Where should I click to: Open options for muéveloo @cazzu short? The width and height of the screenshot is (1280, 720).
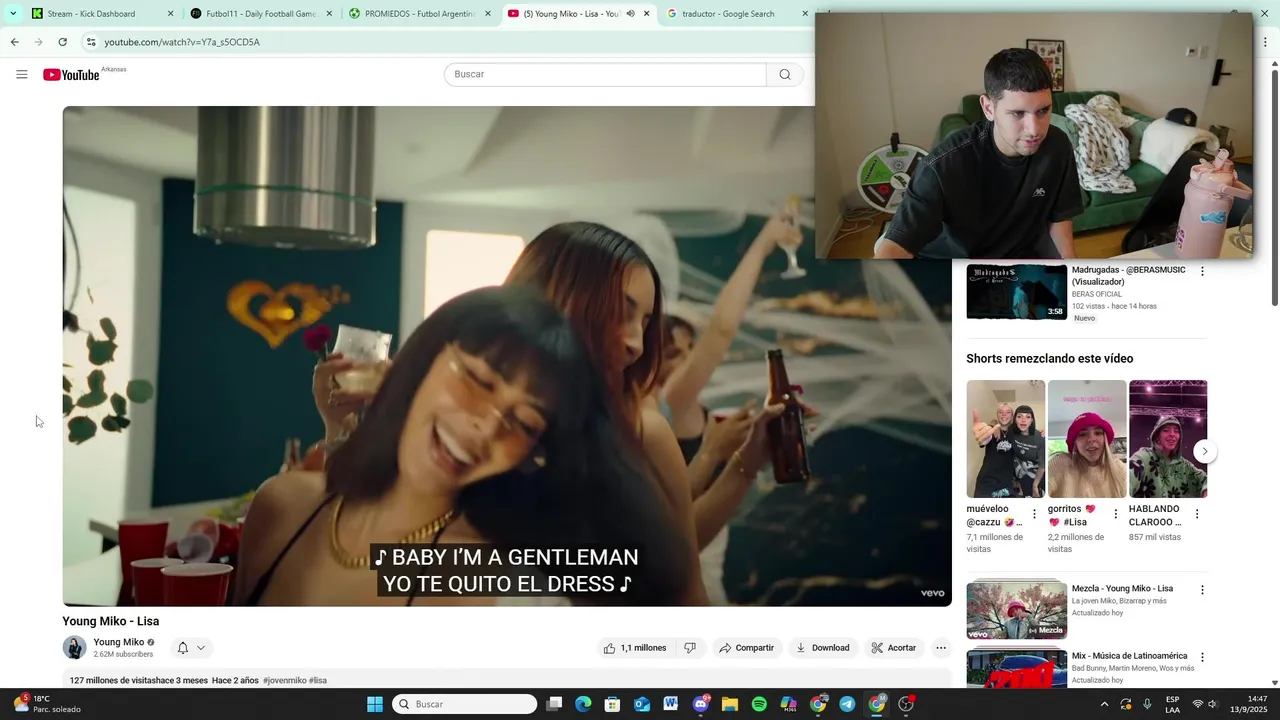click(1034, 514)
